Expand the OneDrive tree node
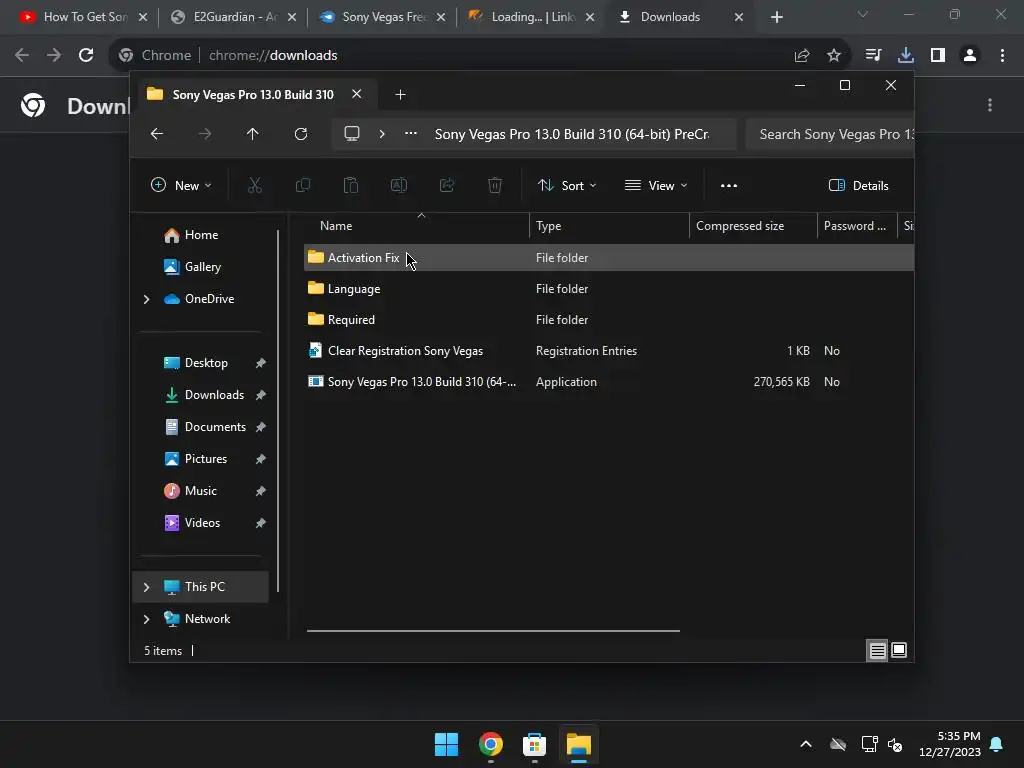The width and height of the screenshot is (1024, 768). click(146, 299)
